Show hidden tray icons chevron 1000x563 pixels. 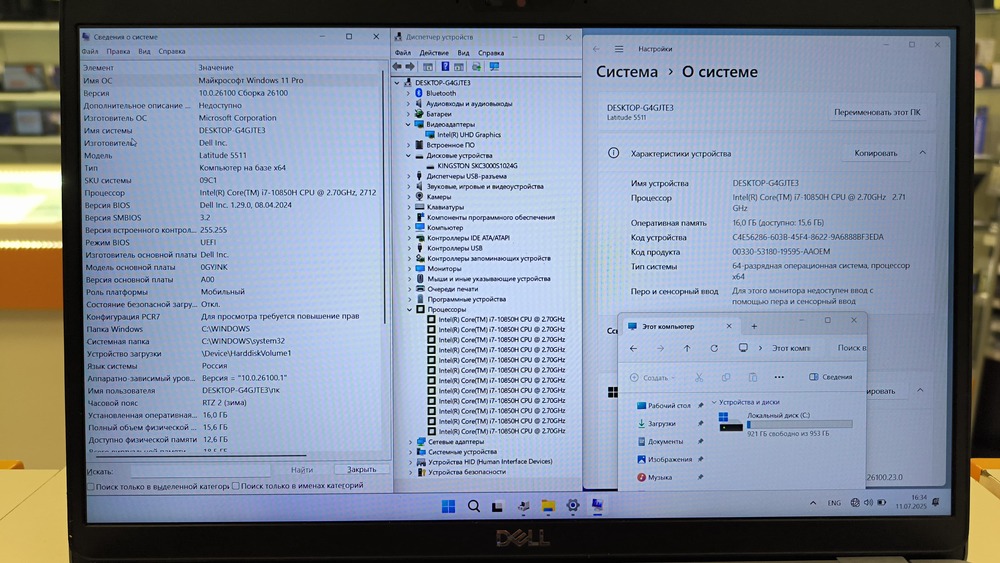(813, 503)
